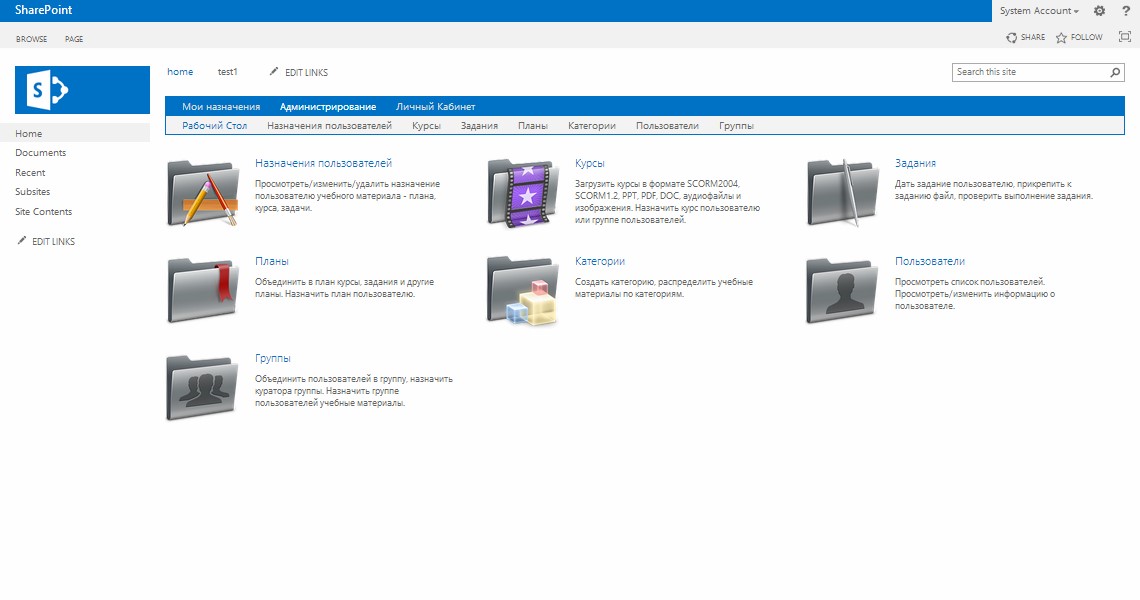Select Категории in the submenu bar

[592, 126]
